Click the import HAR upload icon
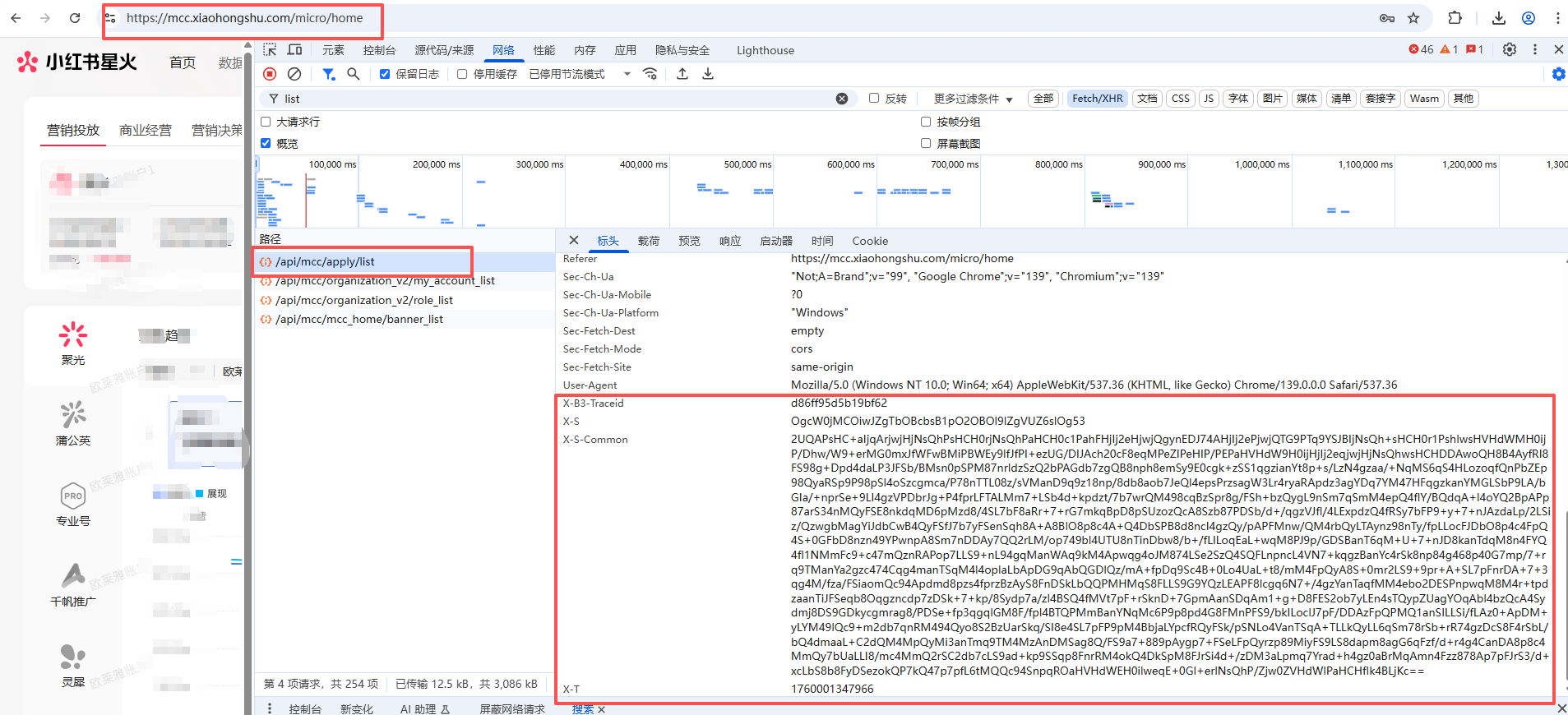The height and width of the screenshot is (715, 1568). point(682,74)
